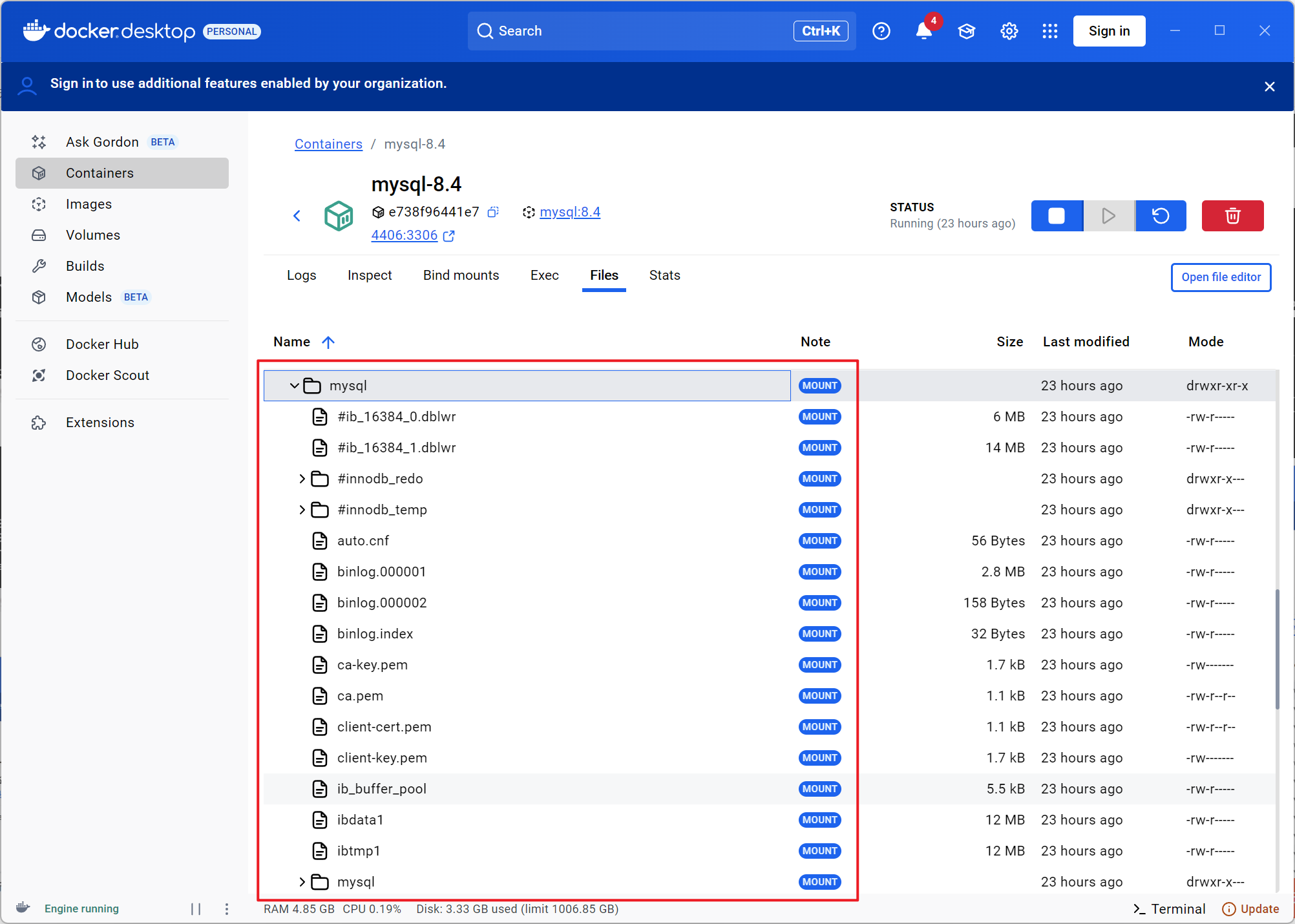Open Docker settings gear

1009,31
